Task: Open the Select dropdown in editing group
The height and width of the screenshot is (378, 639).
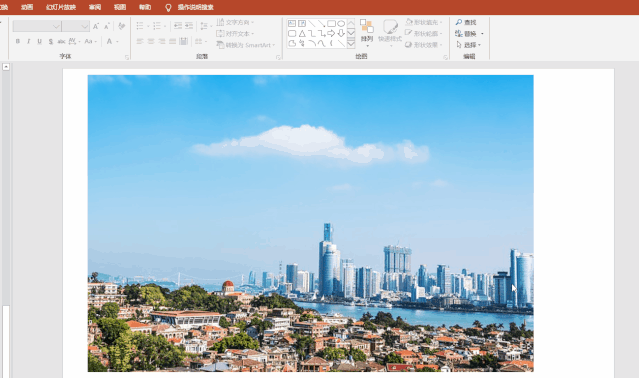Action: click(469, 45)
